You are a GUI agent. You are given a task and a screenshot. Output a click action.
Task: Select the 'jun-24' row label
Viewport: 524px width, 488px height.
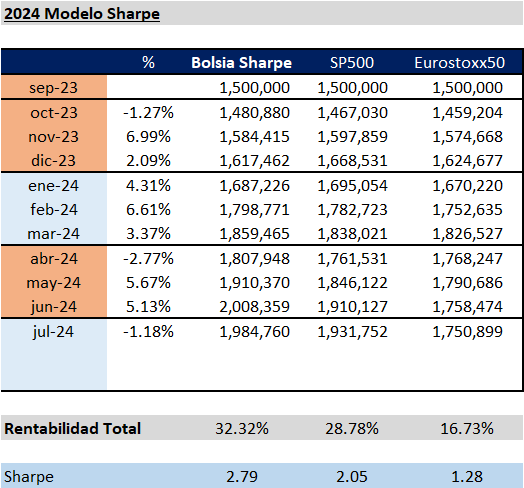(x=53, y=307)
